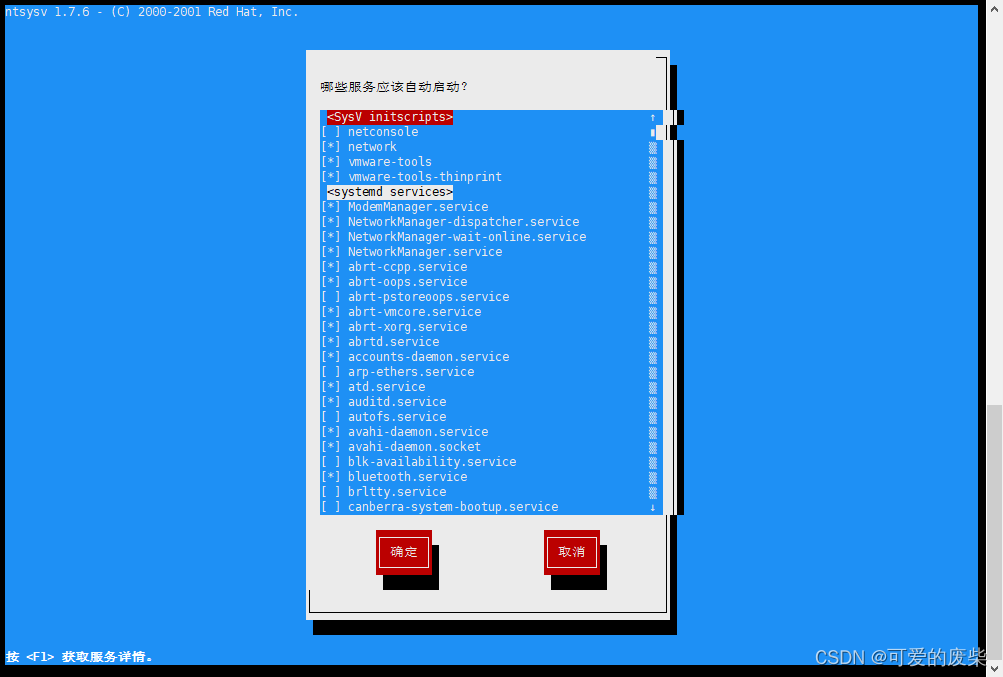
Task: Select the netconsole label text
Action: pos(383,132)
